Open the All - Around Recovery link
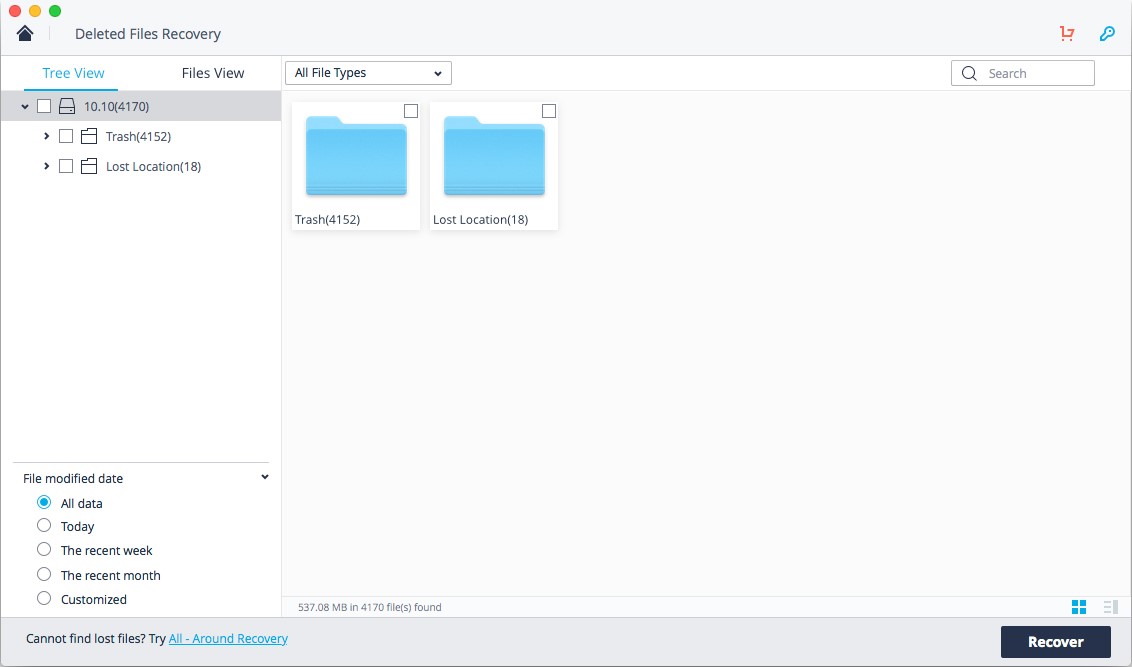 tap(228, 639)
